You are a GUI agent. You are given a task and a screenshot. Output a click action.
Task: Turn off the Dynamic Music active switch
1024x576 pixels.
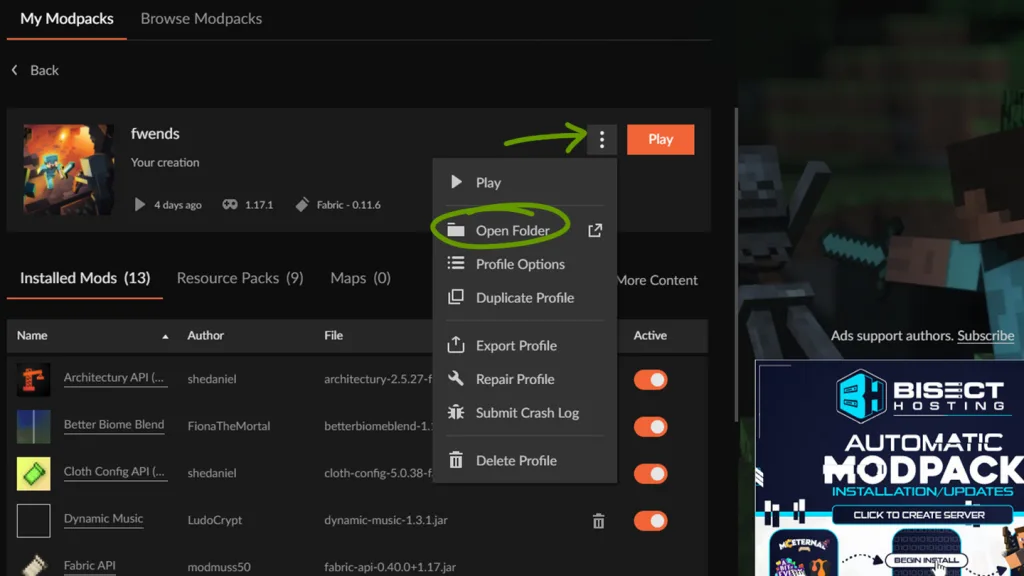point(650,521)
